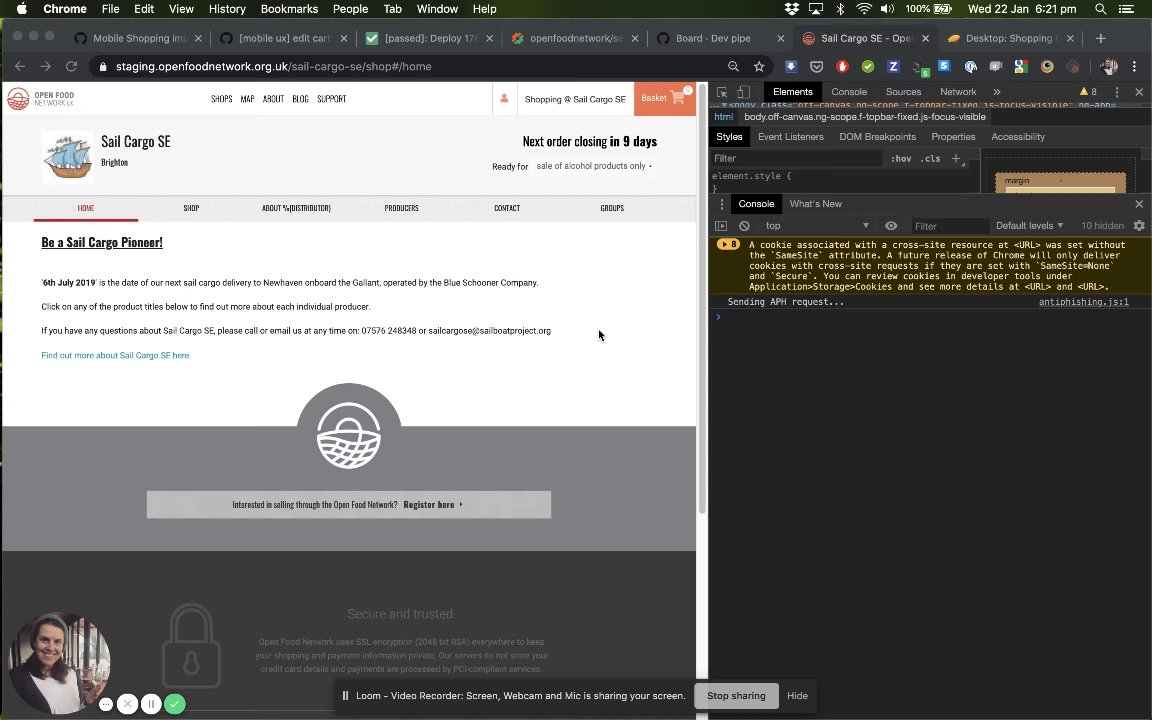
Task: Click the Pocket extension icon
Action: point(816,66)
